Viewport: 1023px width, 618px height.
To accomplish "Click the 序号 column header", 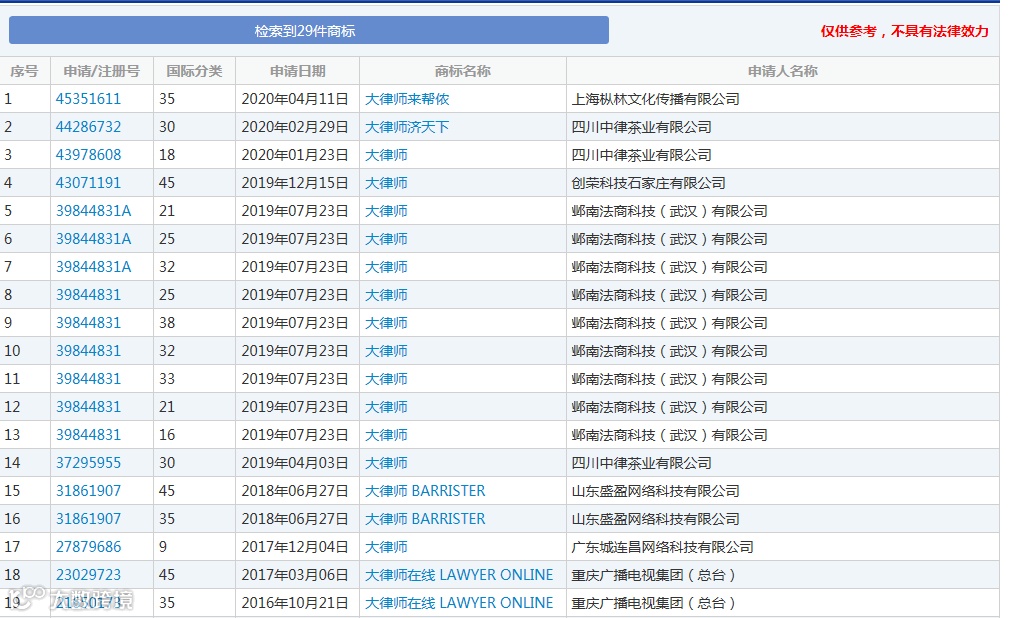I will click(x=25, y=71).
